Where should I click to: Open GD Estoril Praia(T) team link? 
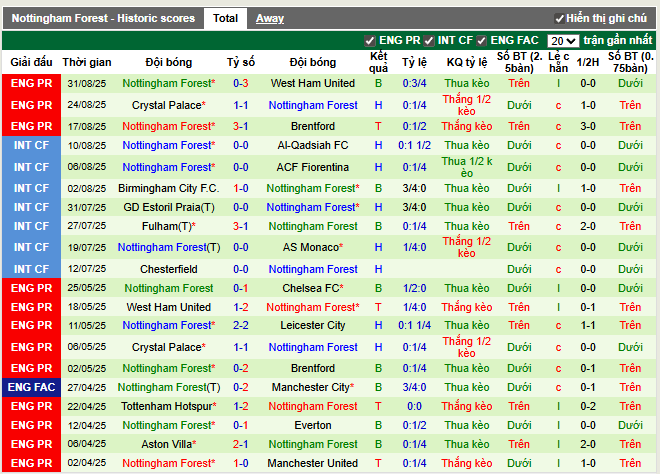click(168, 207)
